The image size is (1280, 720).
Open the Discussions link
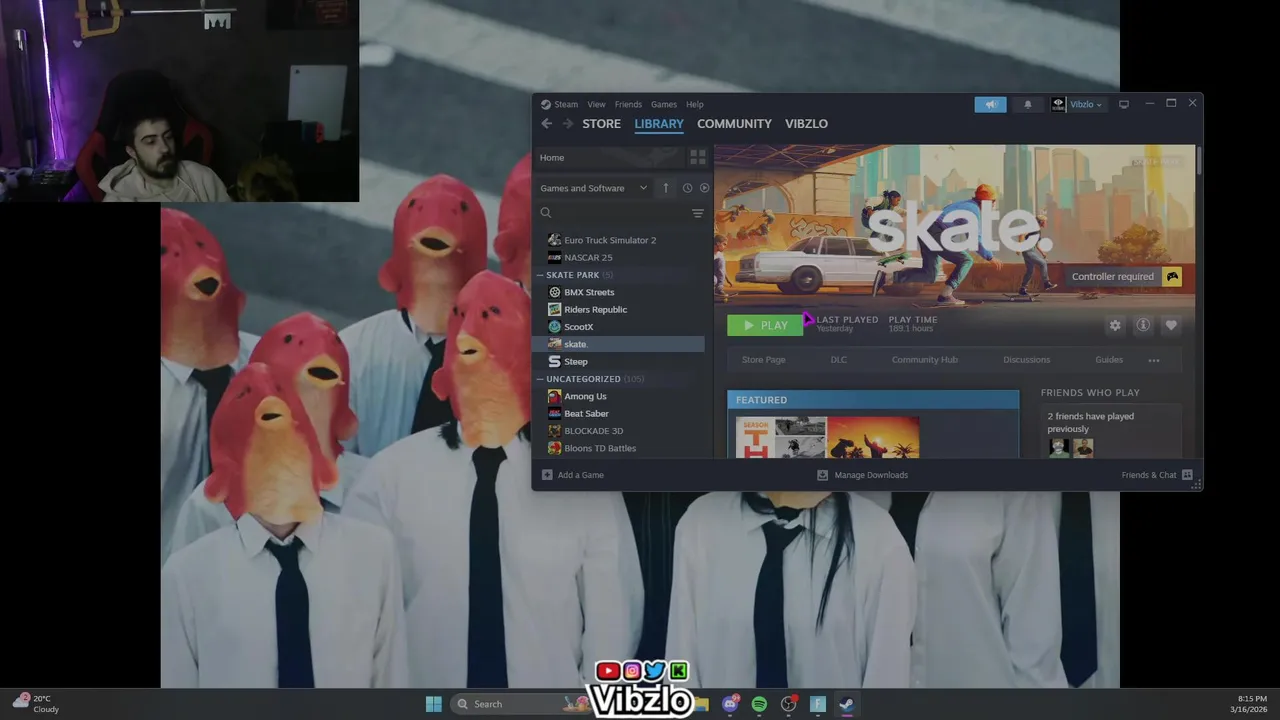pos(1026,360)
